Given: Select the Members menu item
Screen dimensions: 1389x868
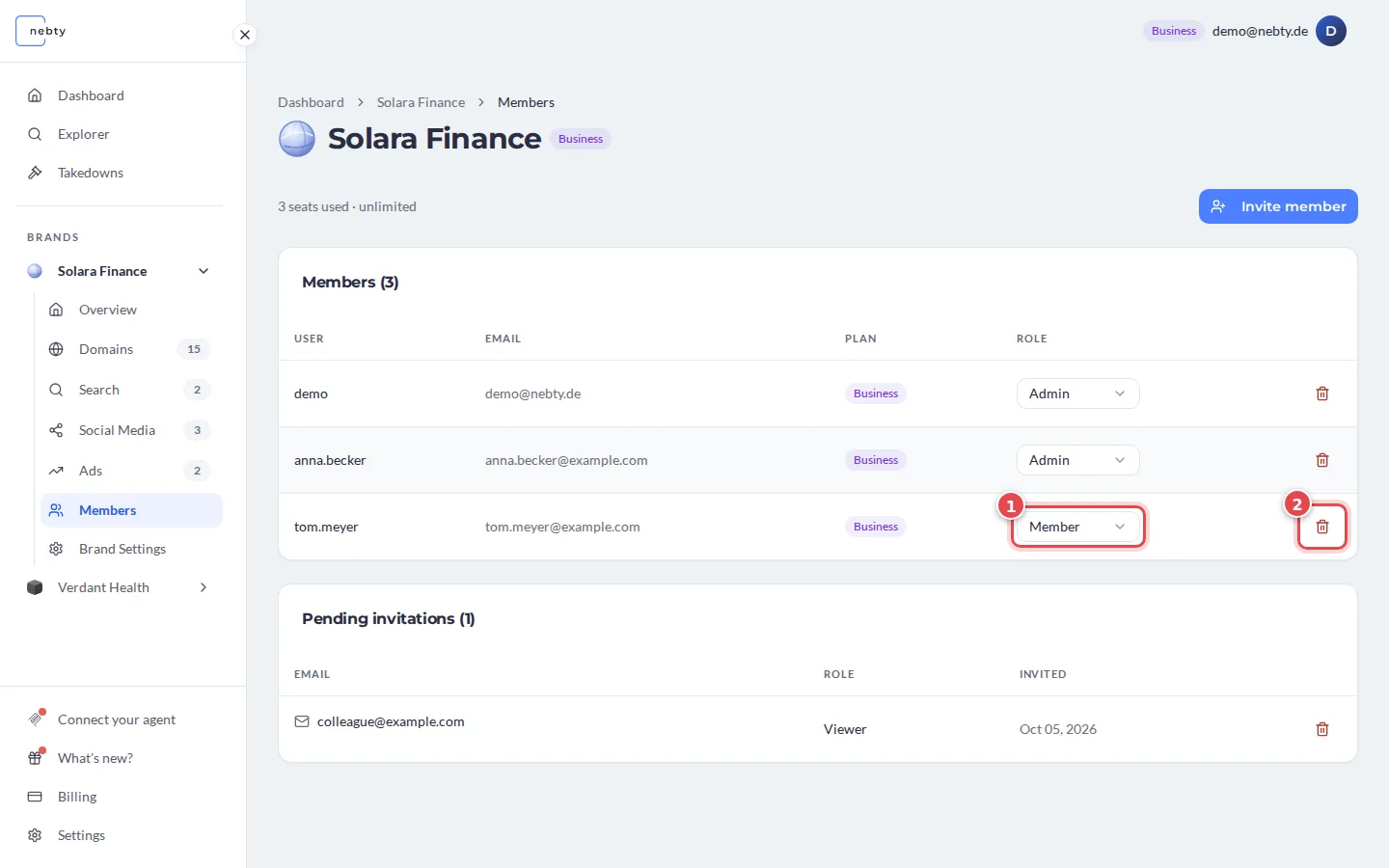Looking at the screenshot, I should coord(131,510).
